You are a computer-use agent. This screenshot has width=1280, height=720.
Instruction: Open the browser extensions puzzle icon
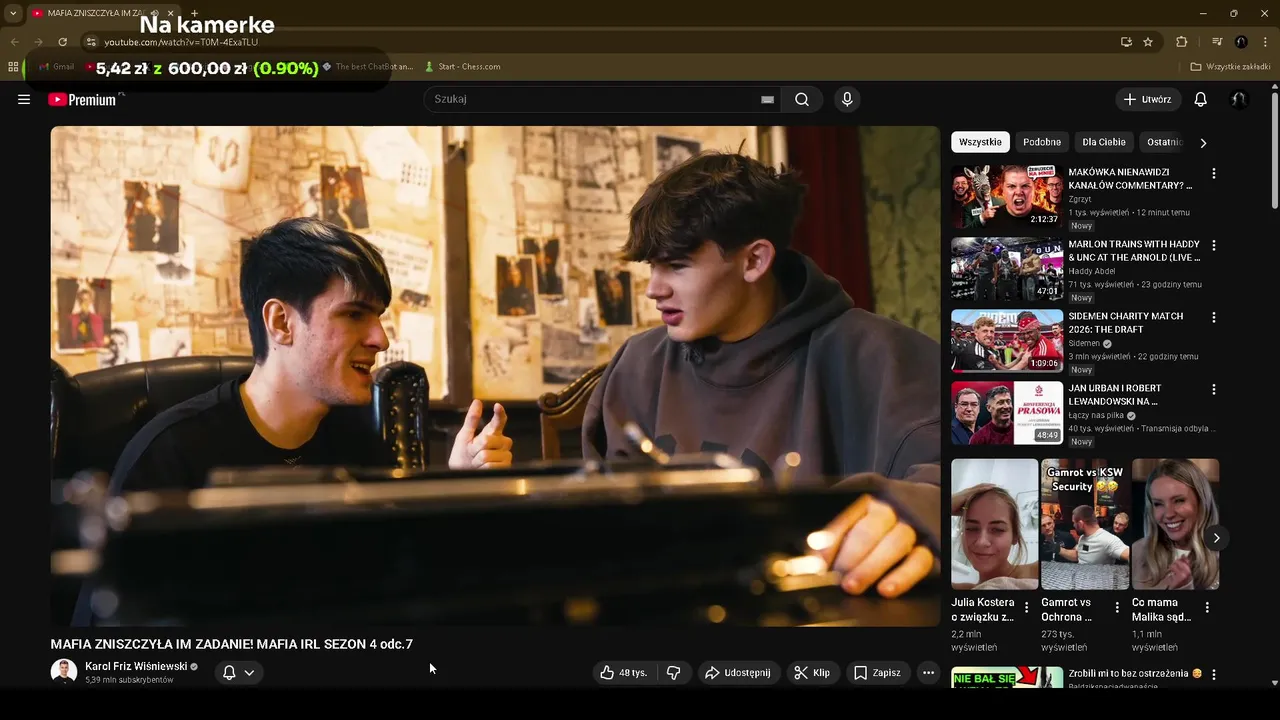pos(1182,42)
